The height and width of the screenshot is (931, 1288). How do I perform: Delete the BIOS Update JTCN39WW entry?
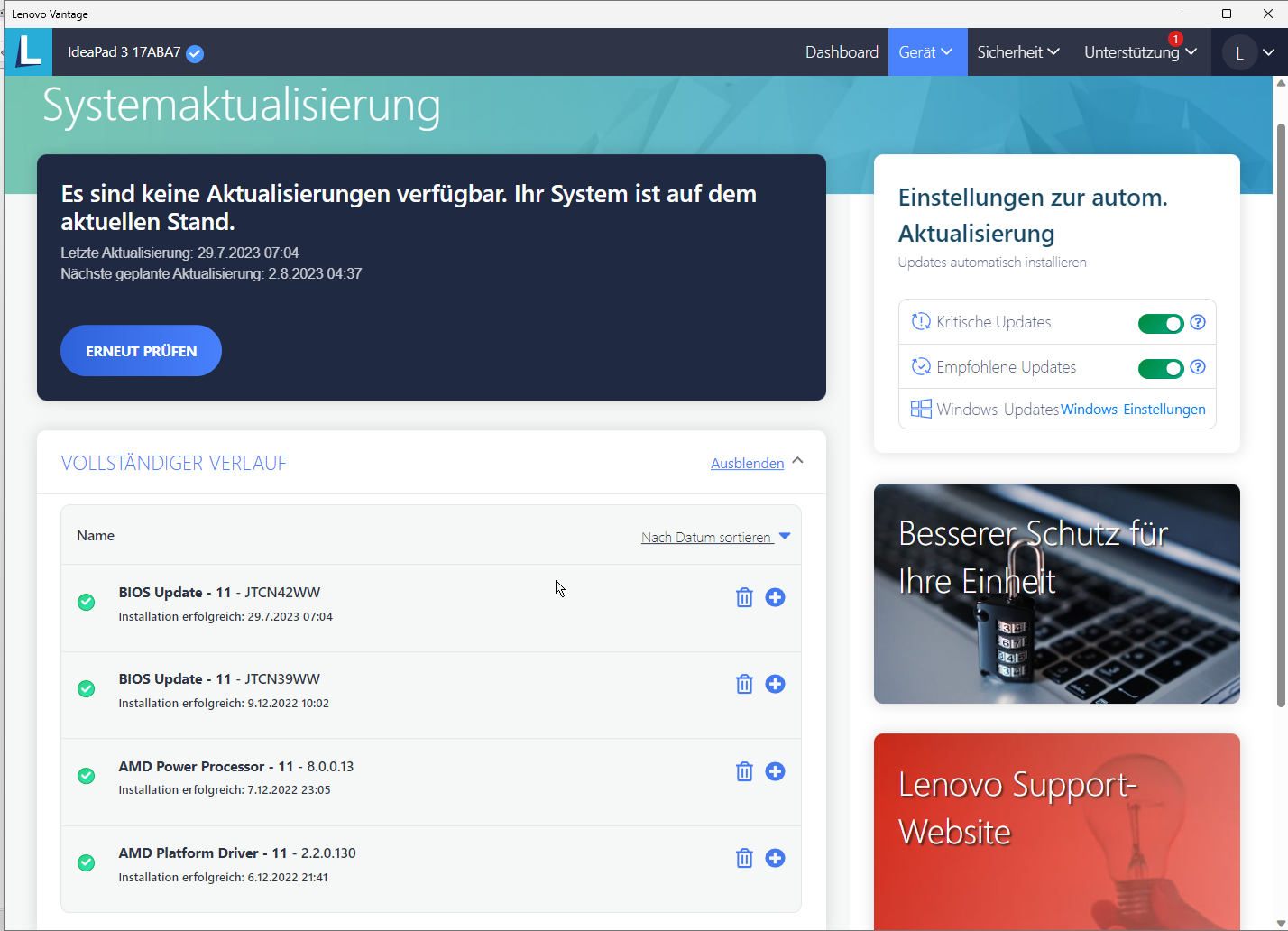744,684
